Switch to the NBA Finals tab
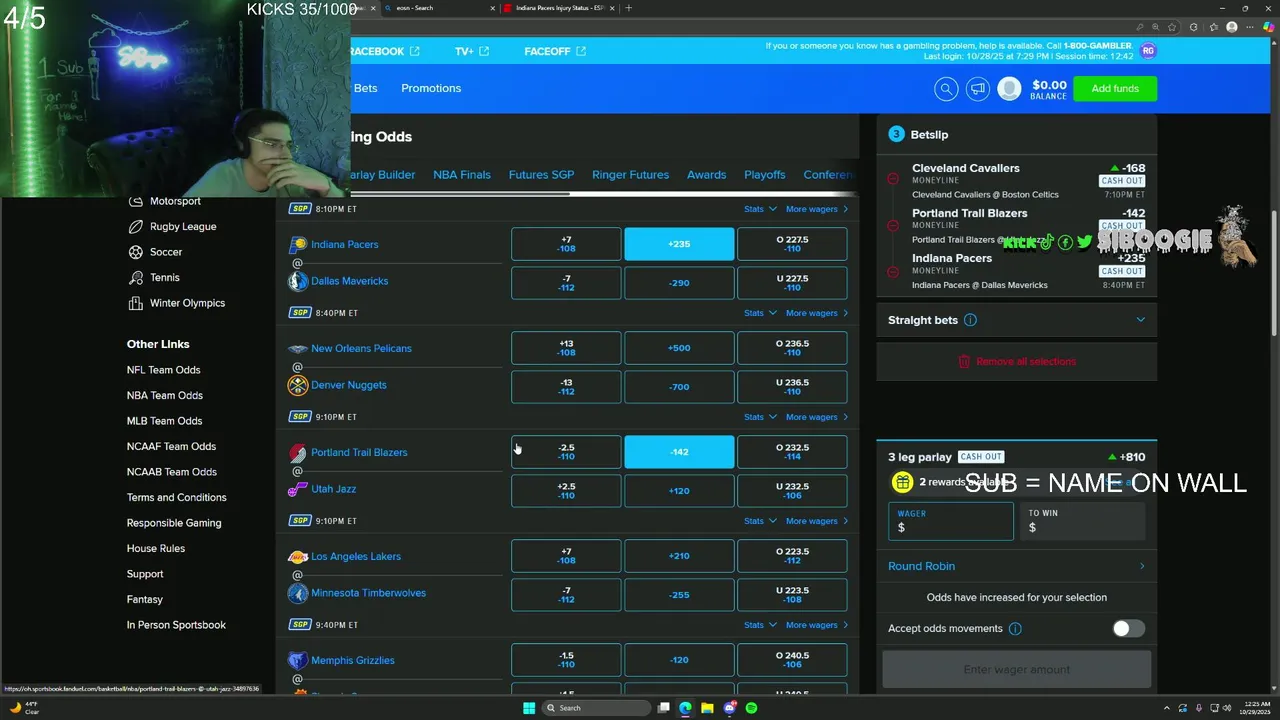Viewport: 1280px width, 720px height. click(x=462, y=175)
